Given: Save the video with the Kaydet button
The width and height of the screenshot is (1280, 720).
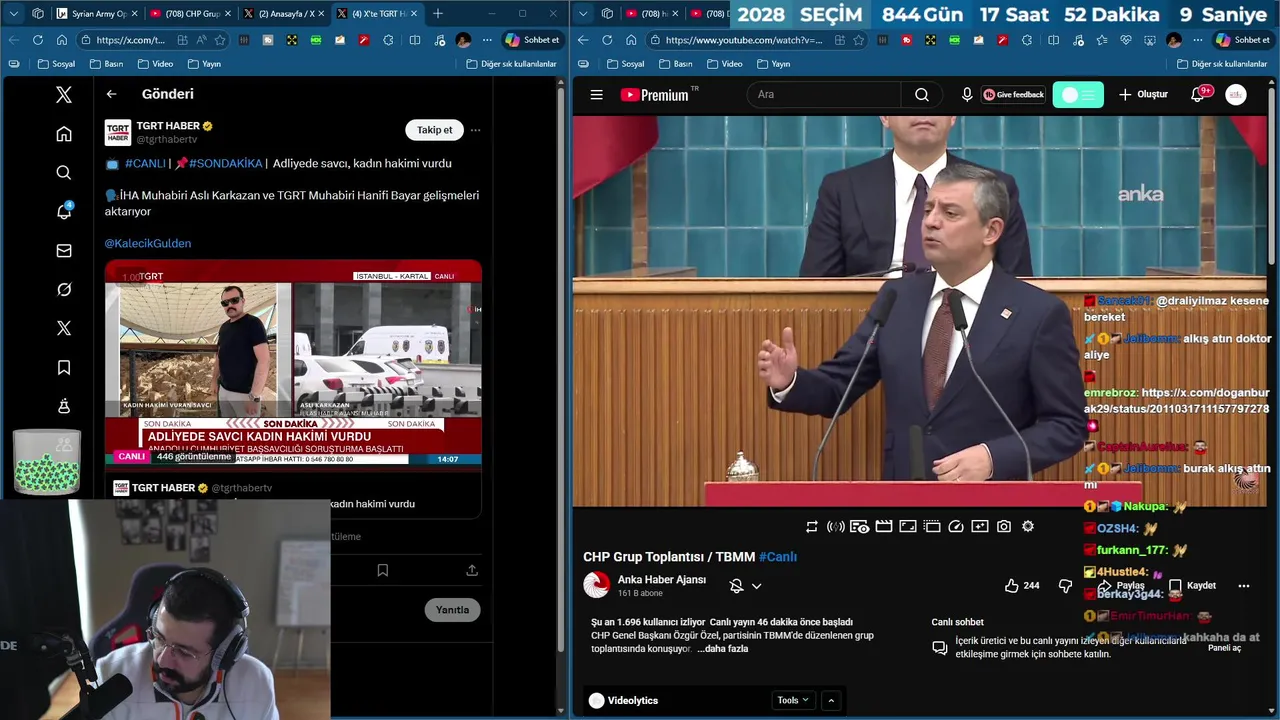Looking at the screenshot, I should point(1193,586).
